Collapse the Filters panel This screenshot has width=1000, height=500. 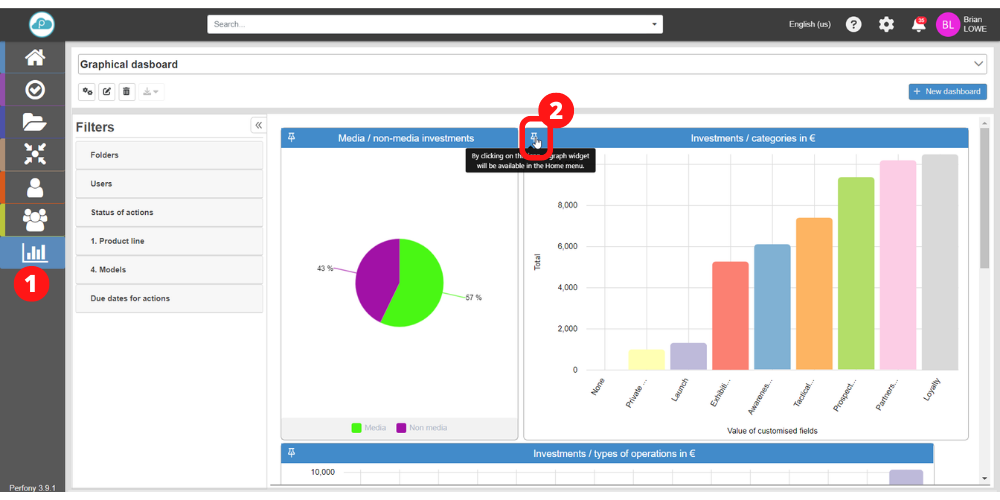click(x=258, y=125)
